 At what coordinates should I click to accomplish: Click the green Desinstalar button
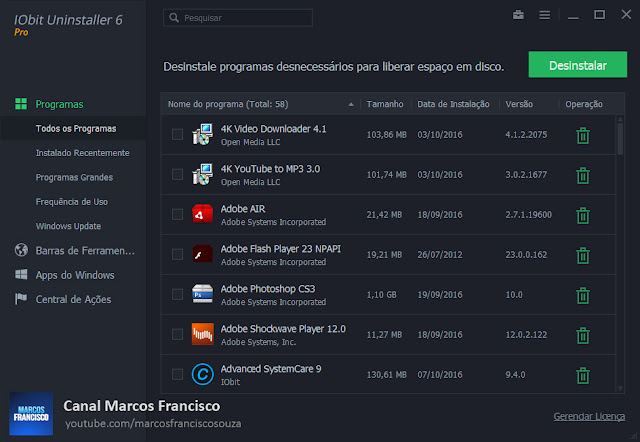[578, 64]
